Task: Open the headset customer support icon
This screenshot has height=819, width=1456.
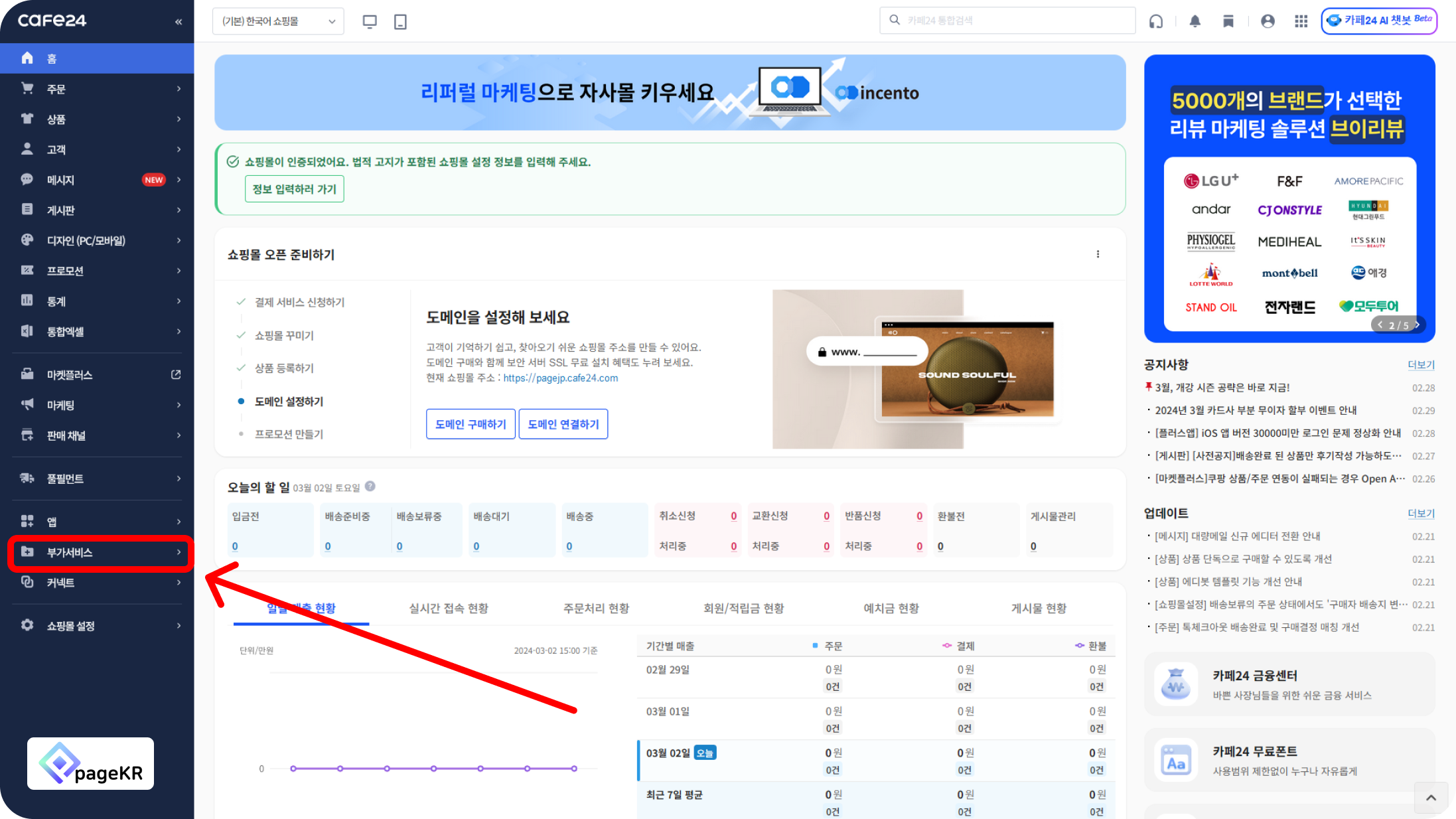Action: (x=1156, y=21)
